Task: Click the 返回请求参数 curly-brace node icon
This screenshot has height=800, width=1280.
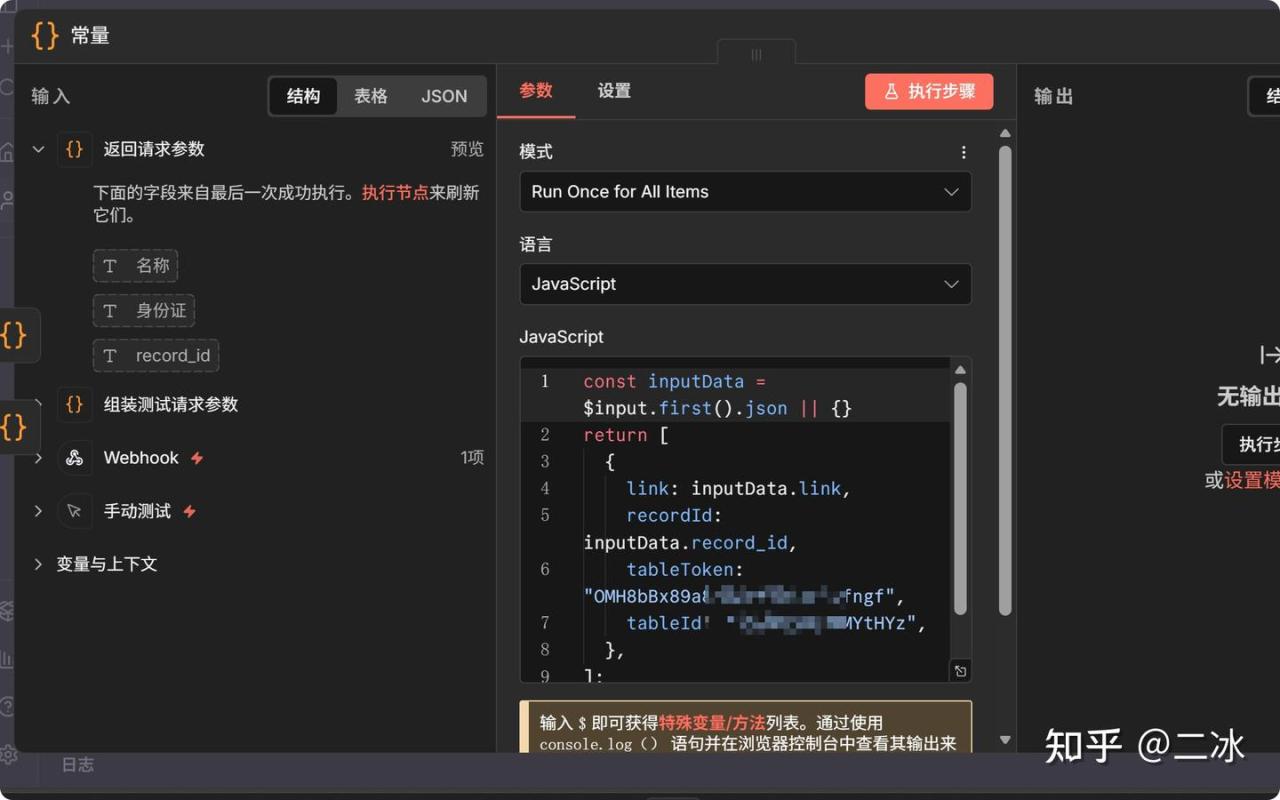Action: click(74, 149)
